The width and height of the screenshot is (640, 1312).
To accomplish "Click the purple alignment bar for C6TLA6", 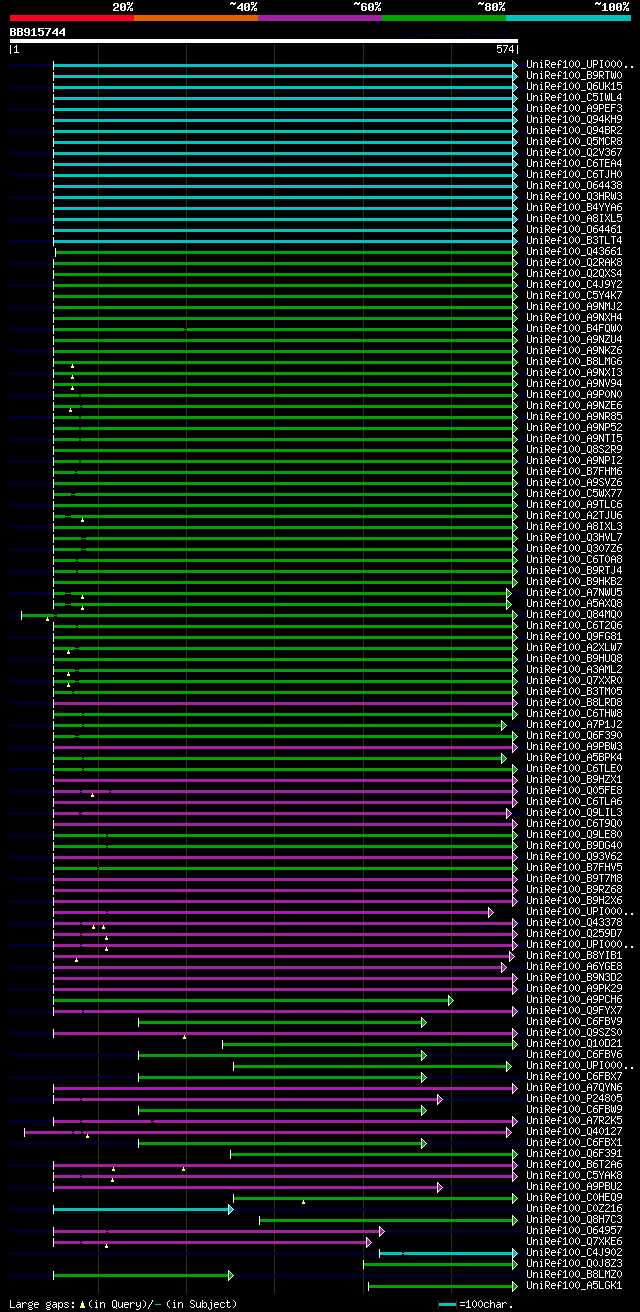I will tap(285, 801).
